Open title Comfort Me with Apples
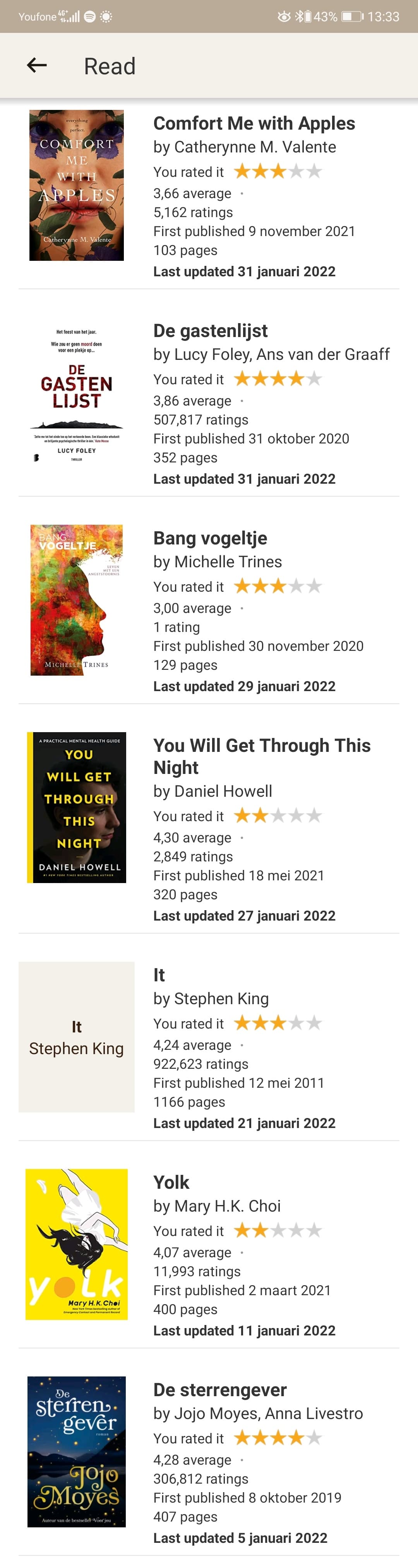 [254, 123]
